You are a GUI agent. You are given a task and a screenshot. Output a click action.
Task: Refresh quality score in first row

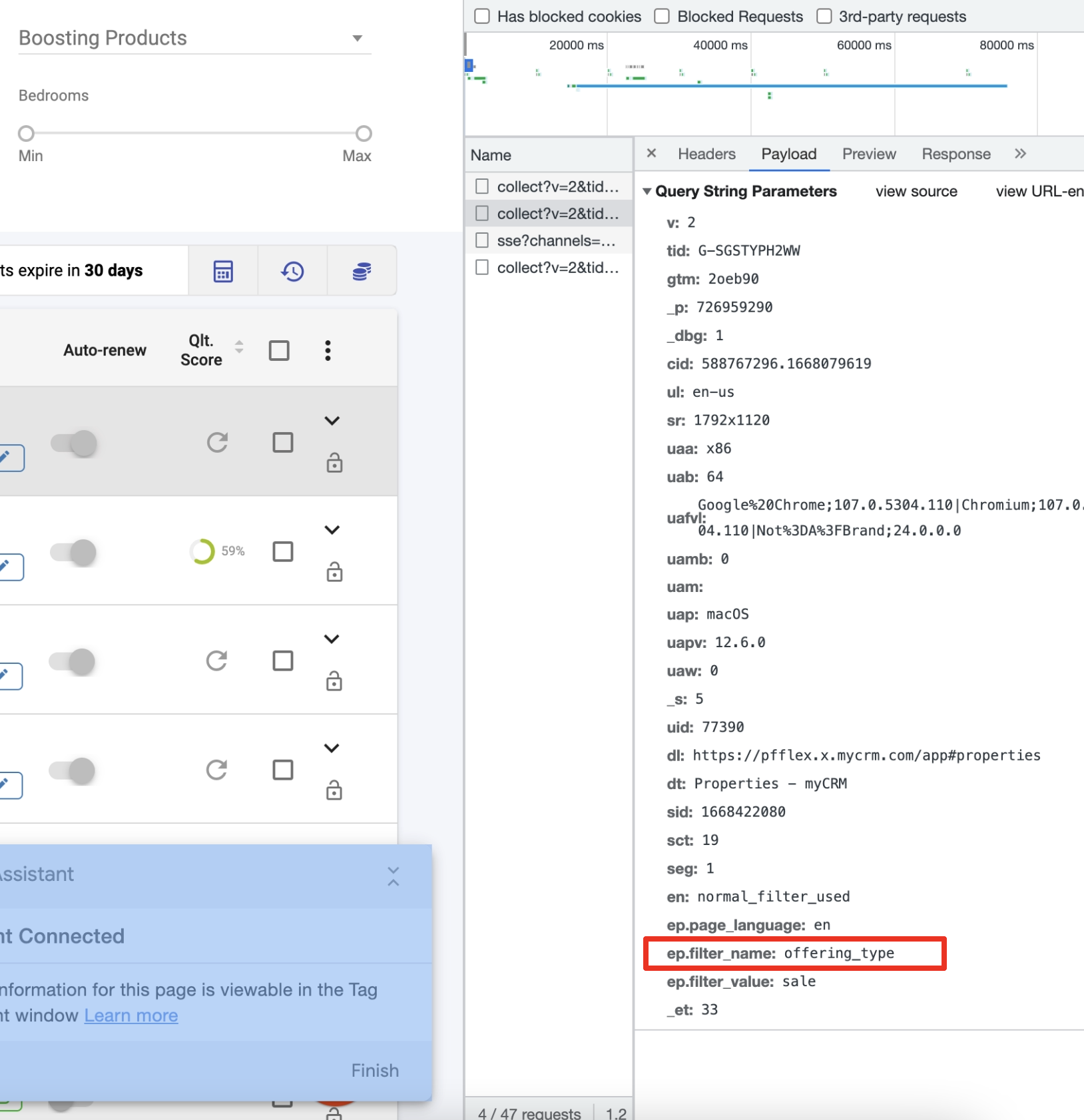217,442
